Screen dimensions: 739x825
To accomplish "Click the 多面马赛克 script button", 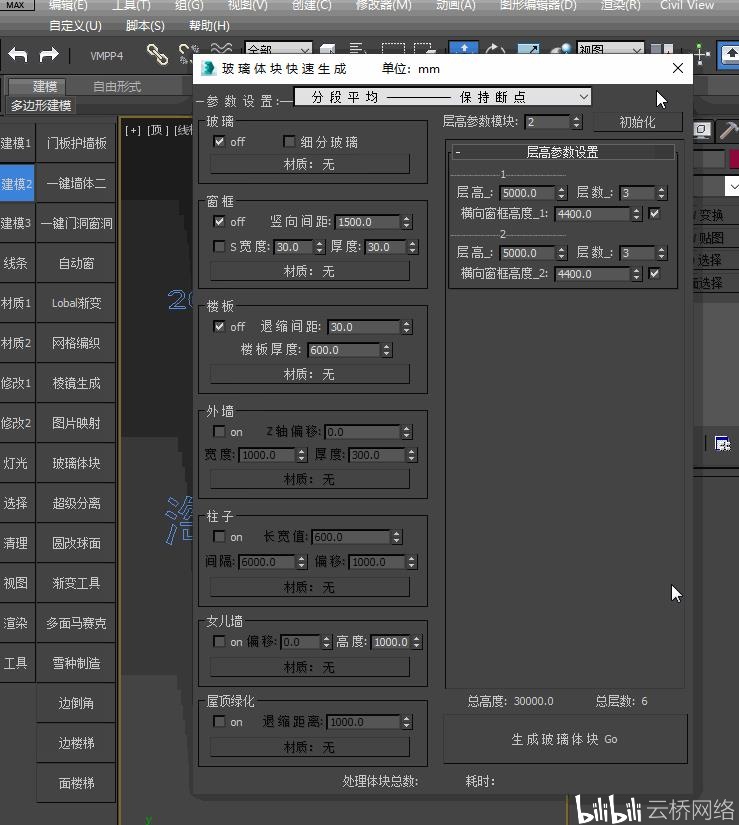I will (76, 623).
